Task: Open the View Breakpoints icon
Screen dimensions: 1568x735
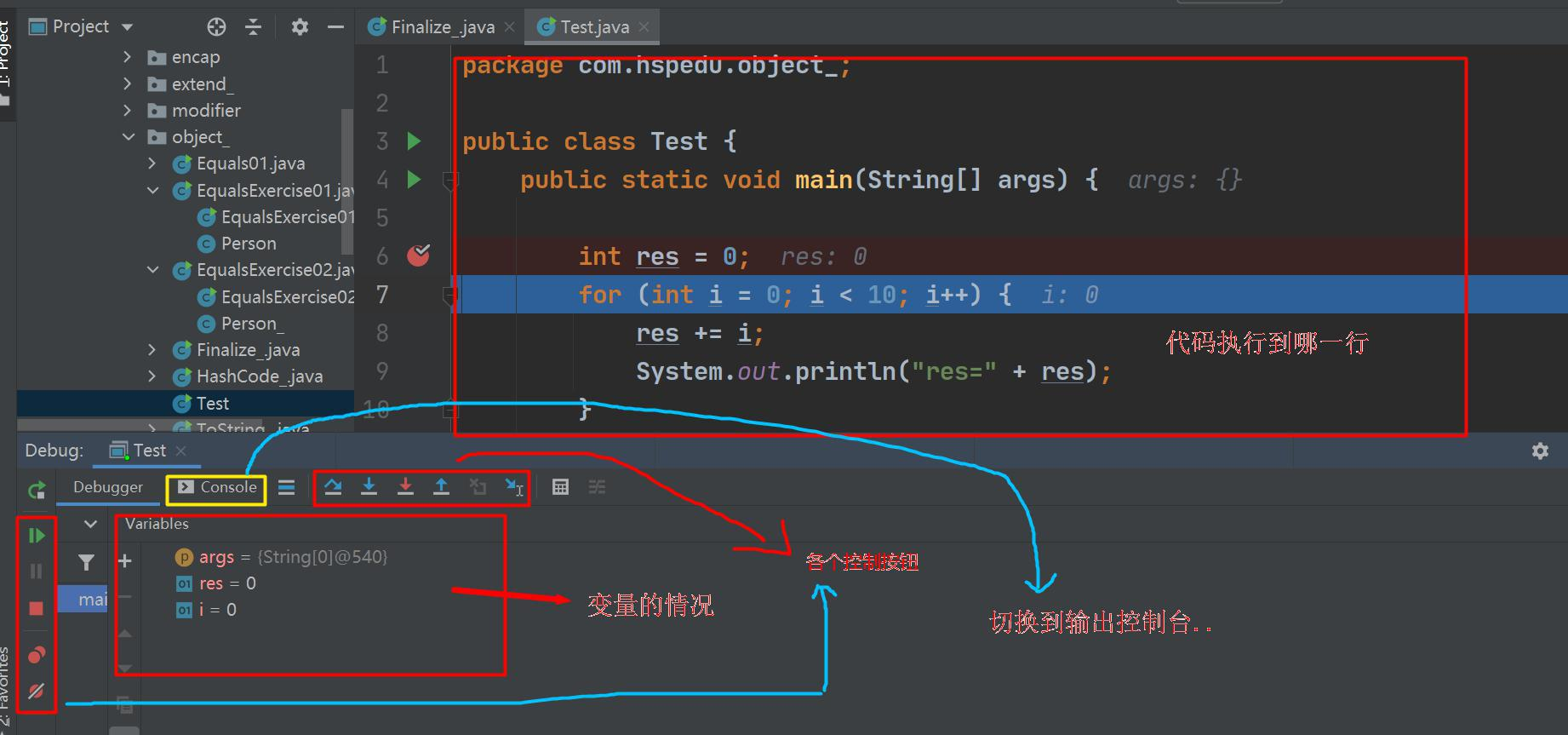Action: tap(36, 654)
